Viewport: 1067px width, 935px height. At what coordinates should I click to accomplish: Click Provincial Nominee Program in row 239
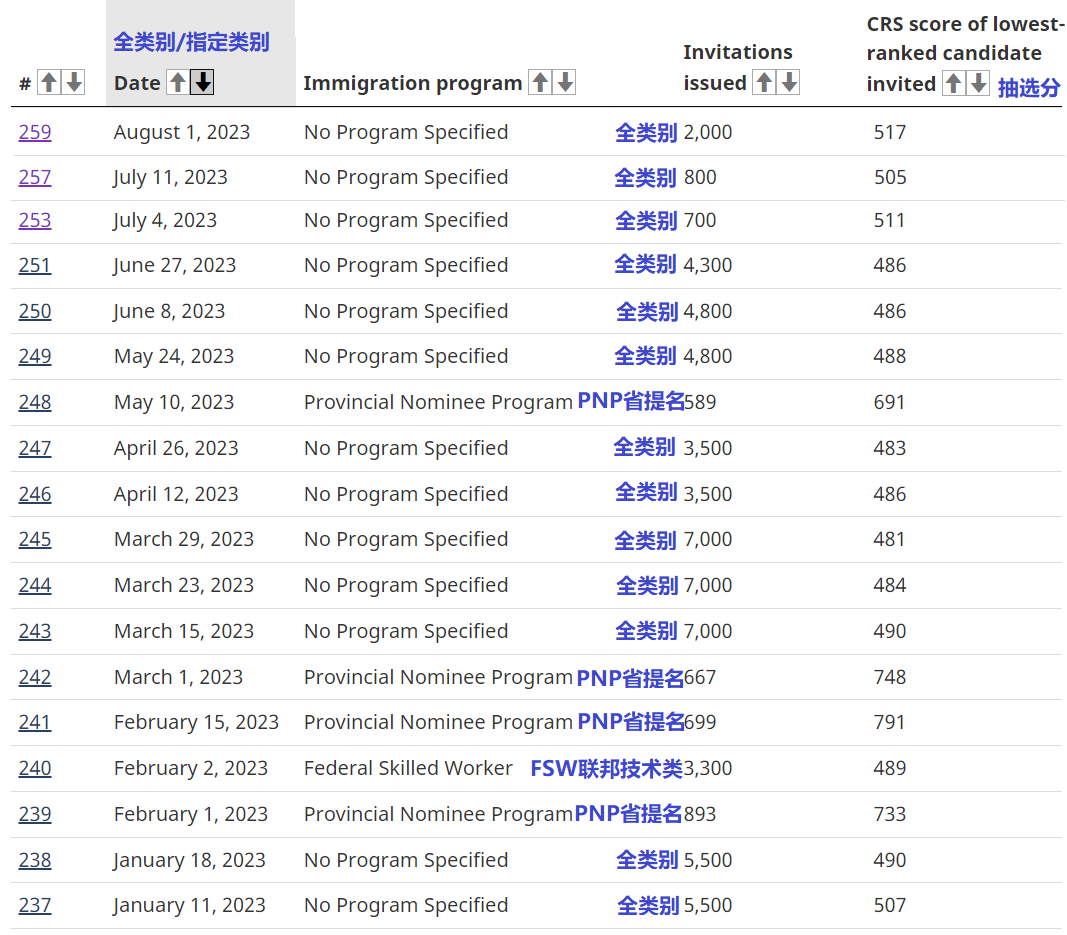click(438, 815)
